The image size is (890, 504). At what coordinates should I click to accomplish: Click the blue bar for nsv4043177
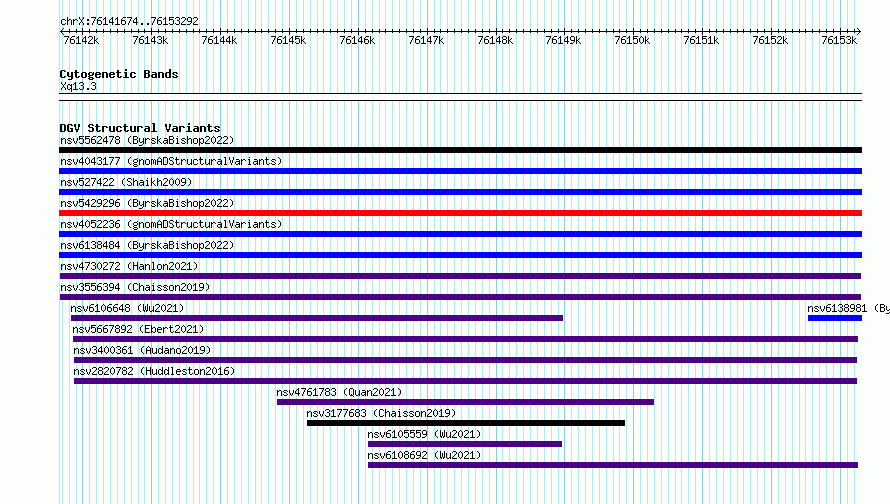(x=460, y=171)
